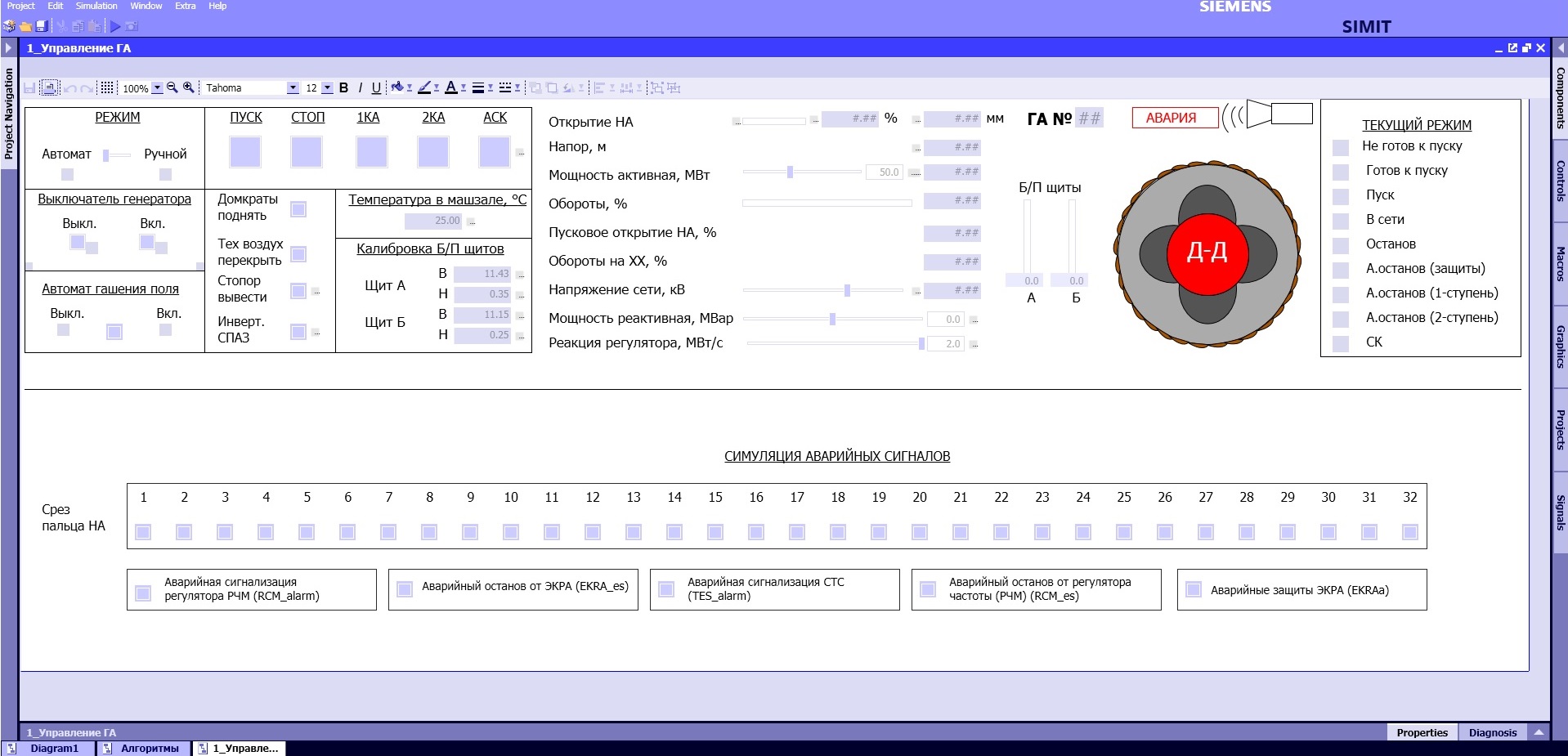
Task: Click the Мощность активная slider handle
Action: tap(790, 172)
